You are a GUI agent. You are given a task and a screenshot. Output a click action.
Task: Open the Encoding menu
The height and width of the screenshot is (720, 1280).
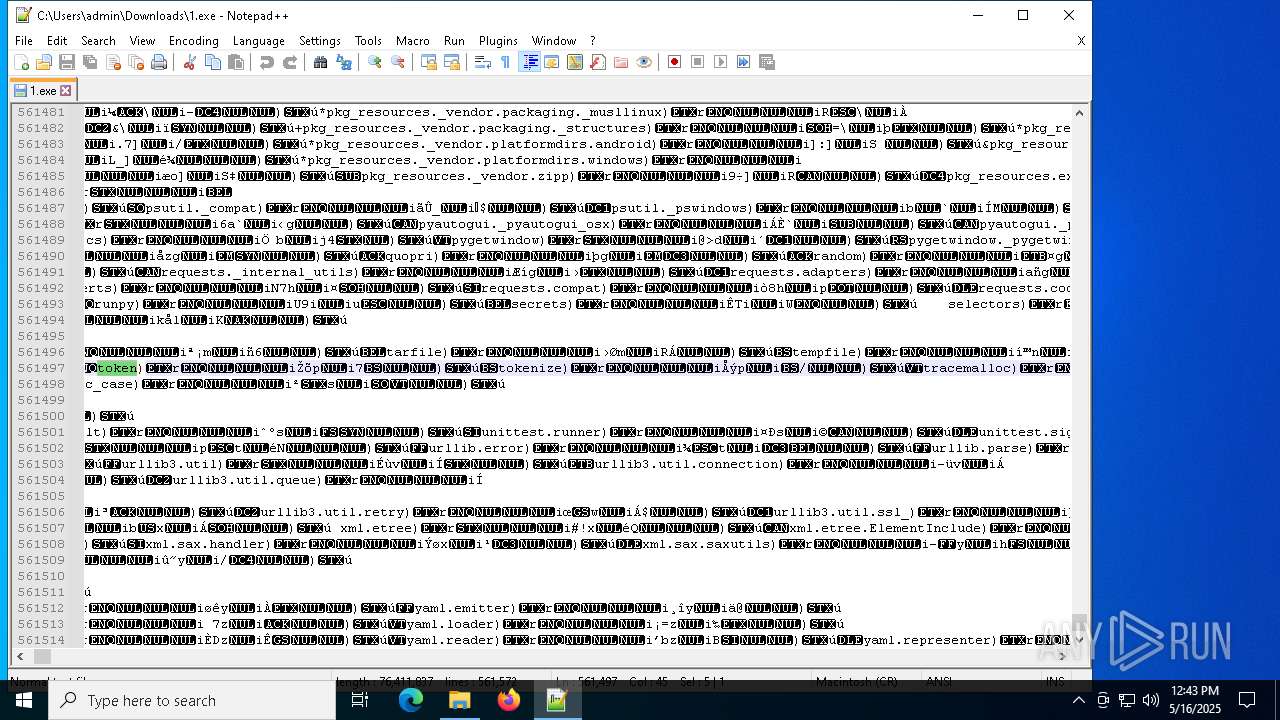coord(193,41)
